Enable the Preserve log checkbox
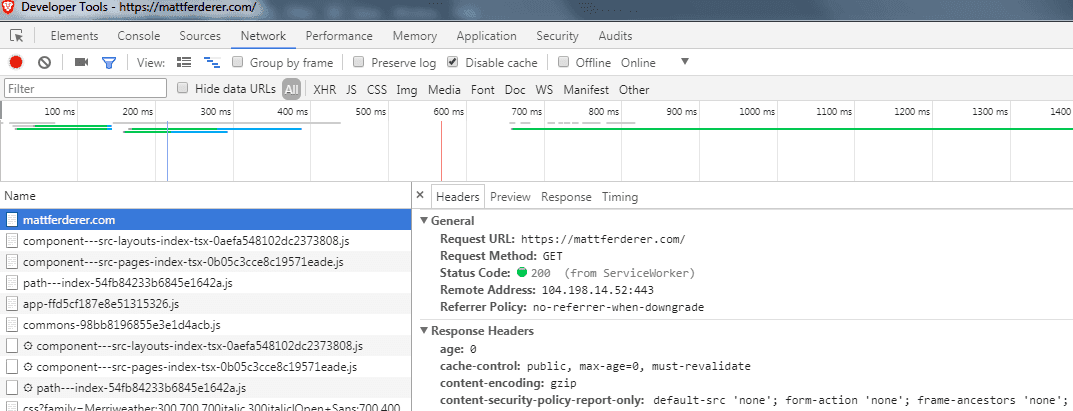Image resolution: width=1073 pixels, height=411 pixels. click(359, 62)
